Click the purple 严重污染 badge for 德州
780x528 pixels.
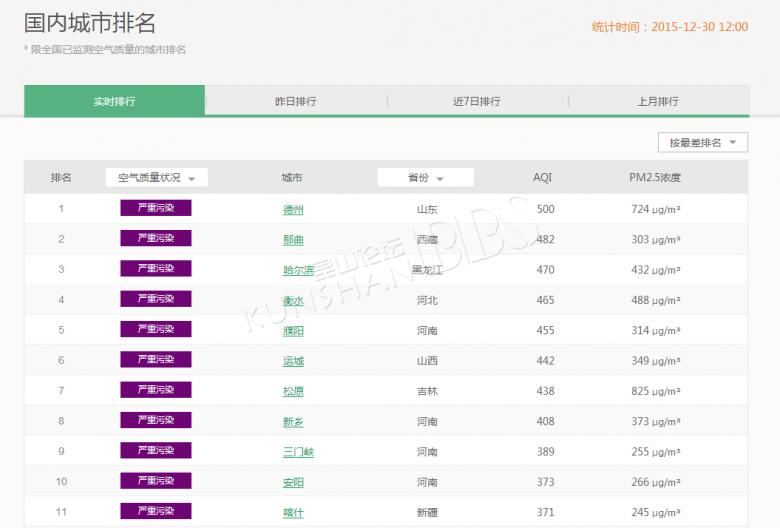155,208
